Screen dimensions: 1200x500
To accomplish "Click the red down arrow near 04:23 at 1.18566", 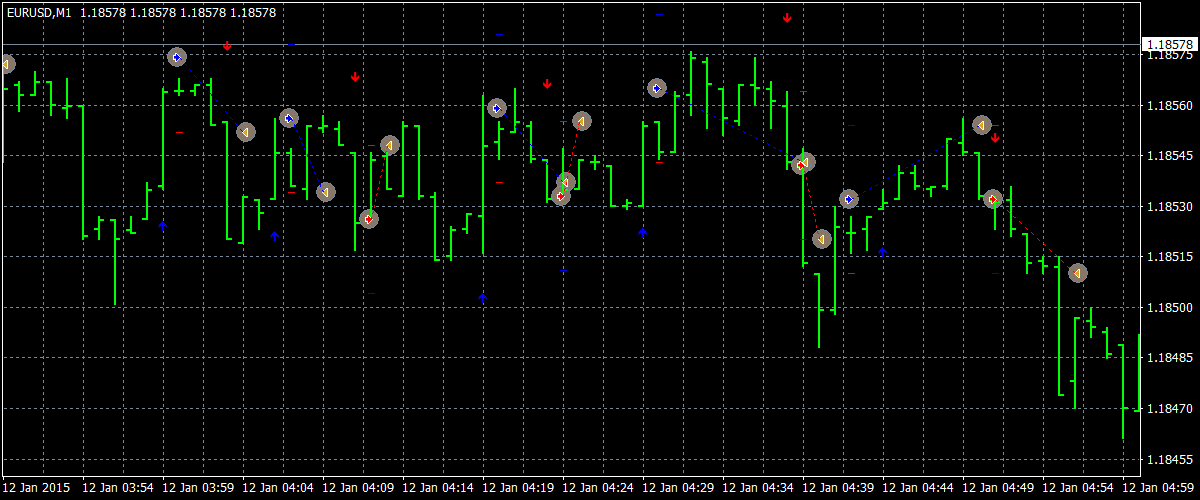I will click(x=547, y=84).
